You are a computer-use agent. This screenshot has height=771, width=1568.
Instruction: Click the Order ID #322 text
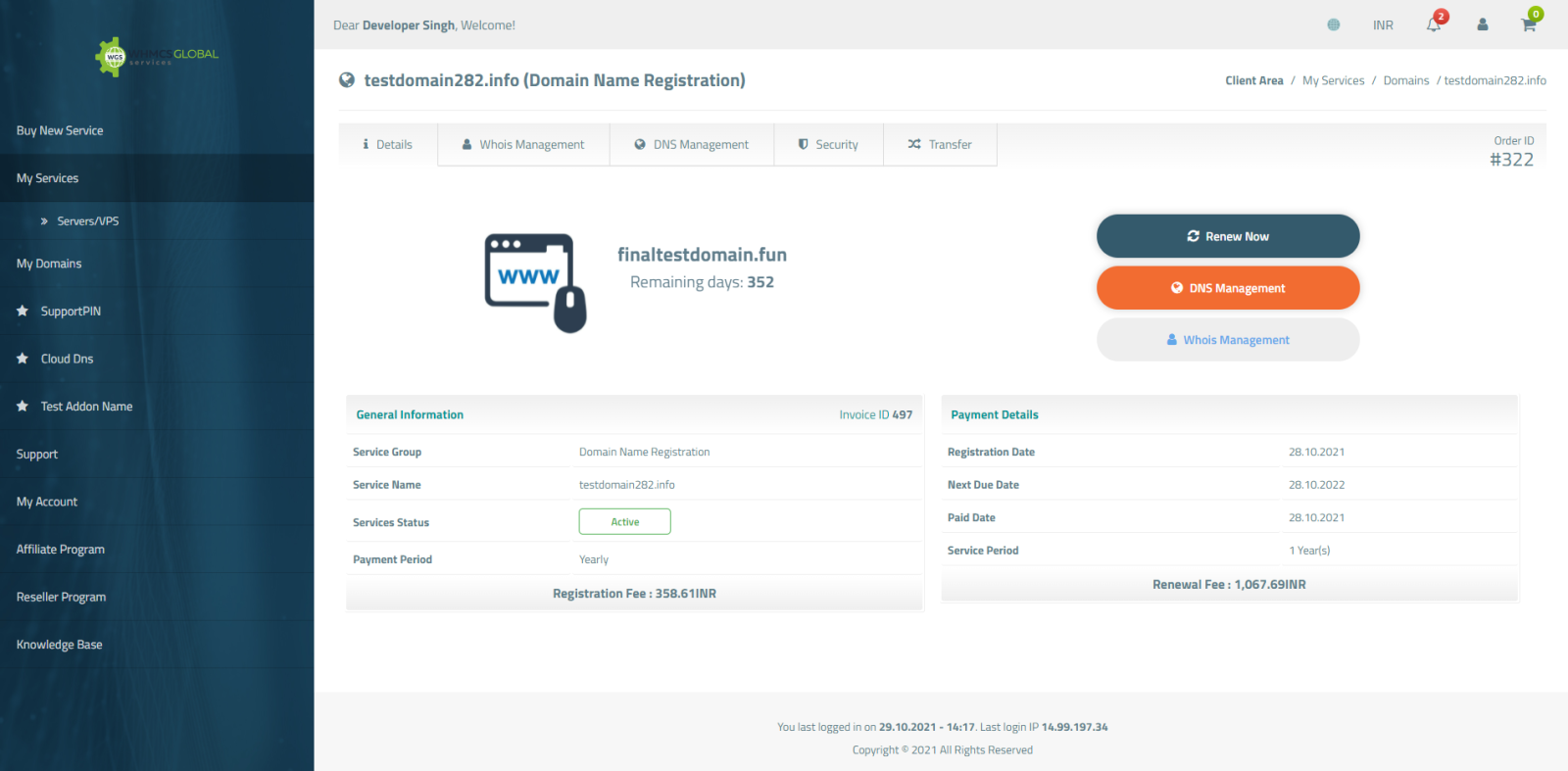tap(1512, 153)
